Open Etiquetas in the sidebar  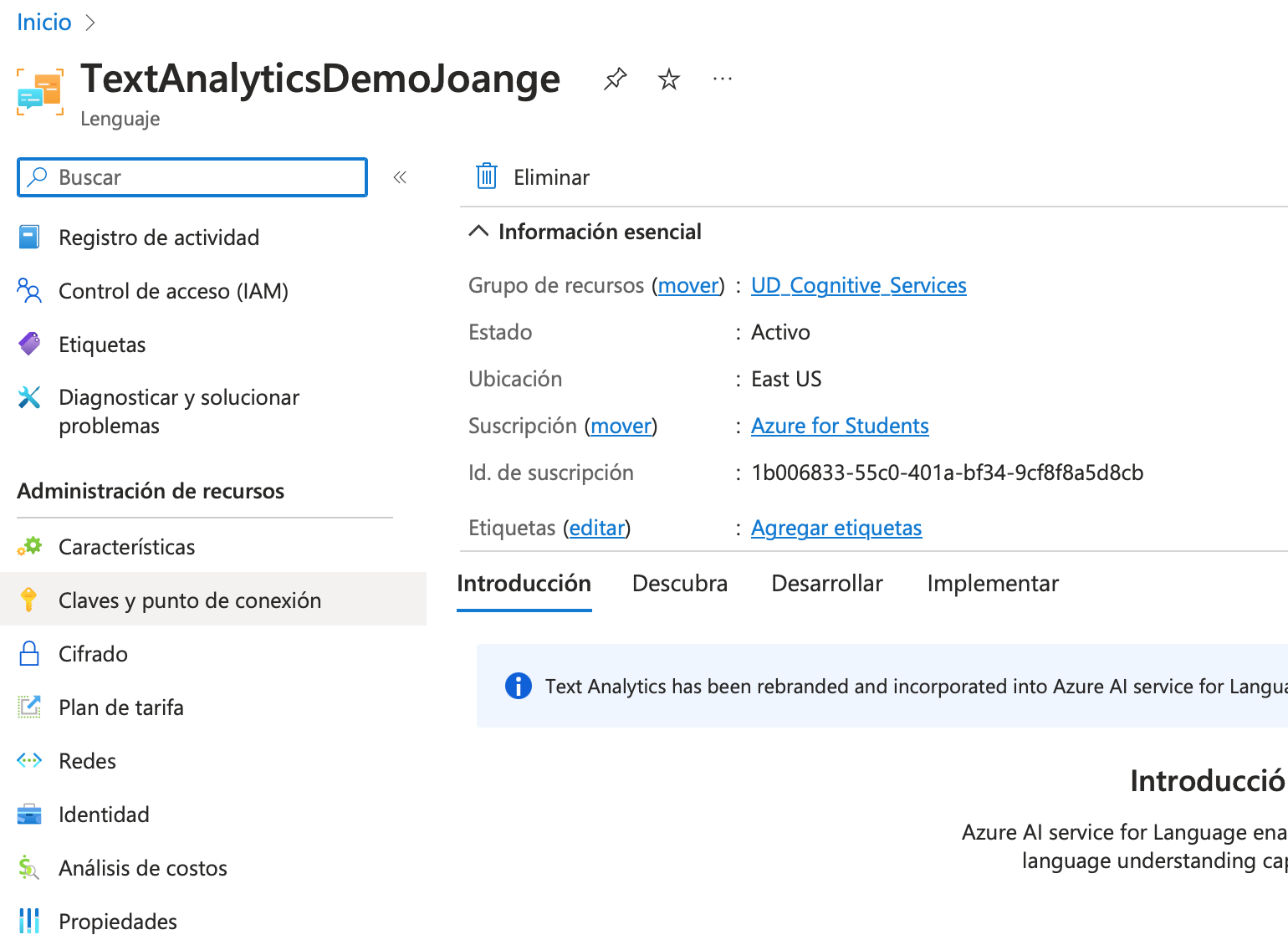[x=102, y=345]
